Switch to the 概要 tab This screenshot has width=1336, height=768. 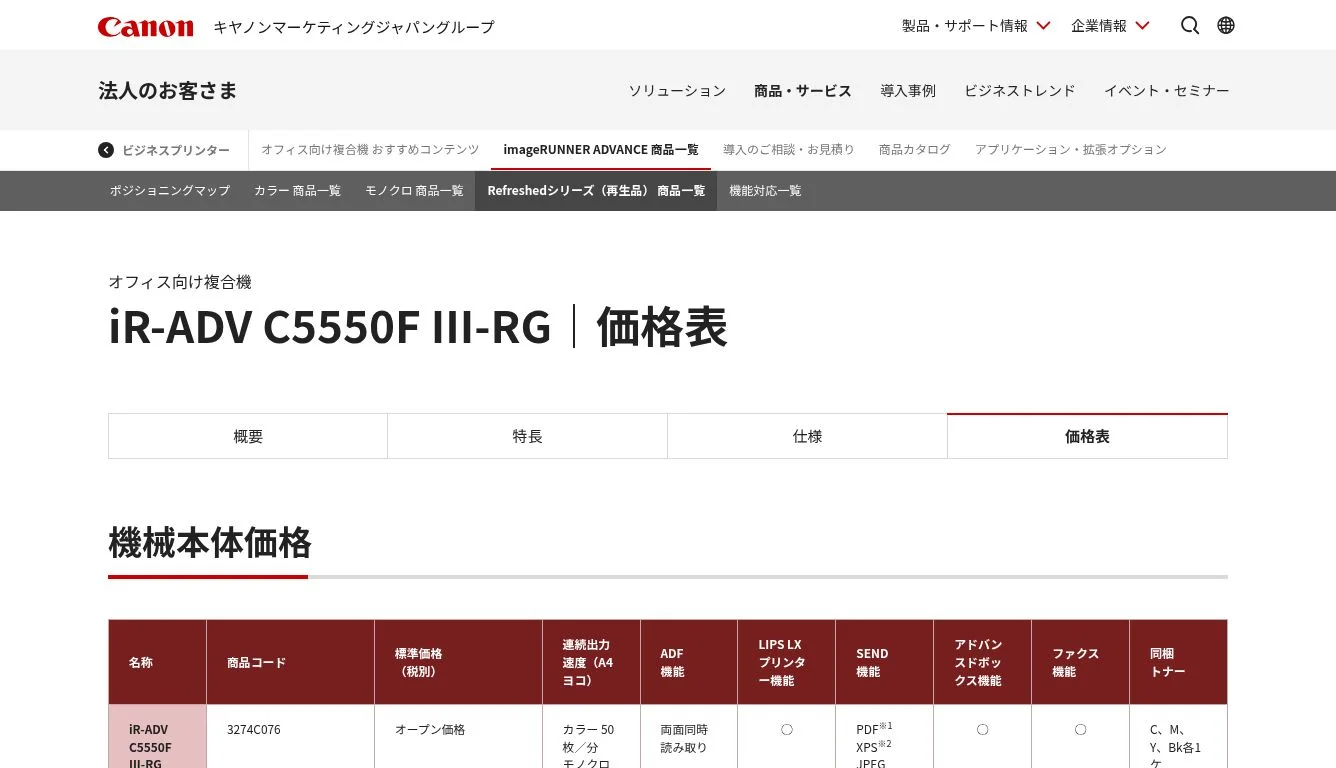coord(248,437)
